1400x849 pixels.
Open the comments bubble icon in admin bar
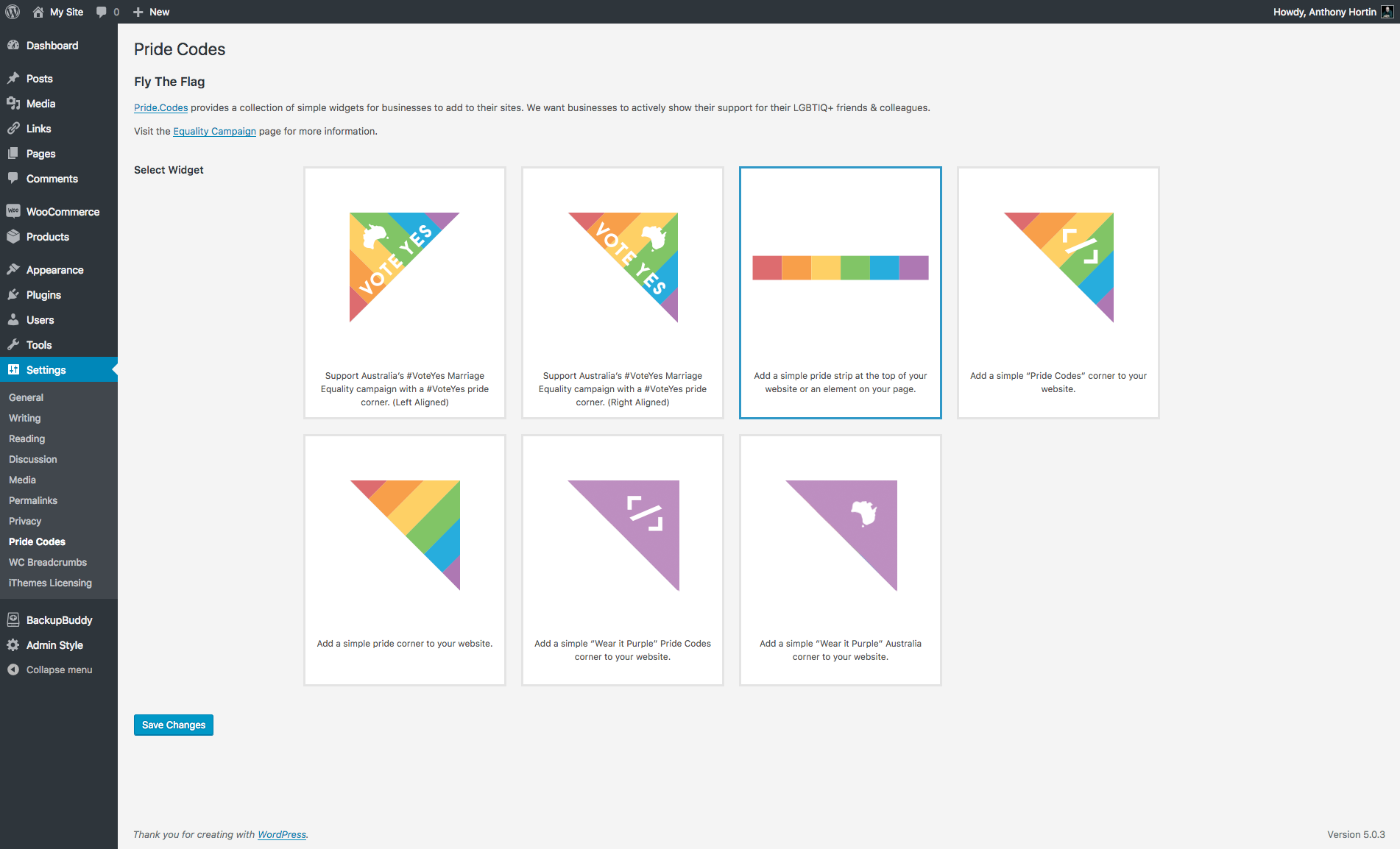tap(102, 12)
